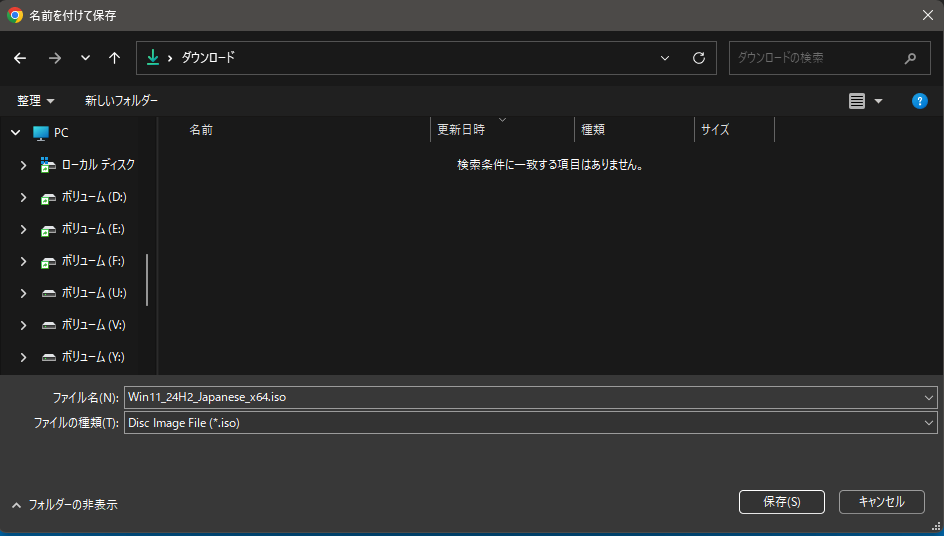Go up one folder level
Viewport: 944px width, 536px height.
[x=114, y=58]
